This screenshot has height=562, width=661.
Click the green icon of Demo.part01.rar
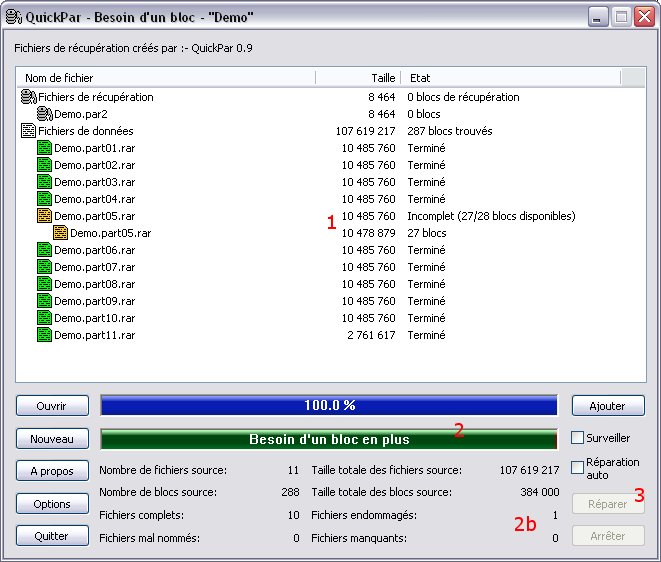44,148
